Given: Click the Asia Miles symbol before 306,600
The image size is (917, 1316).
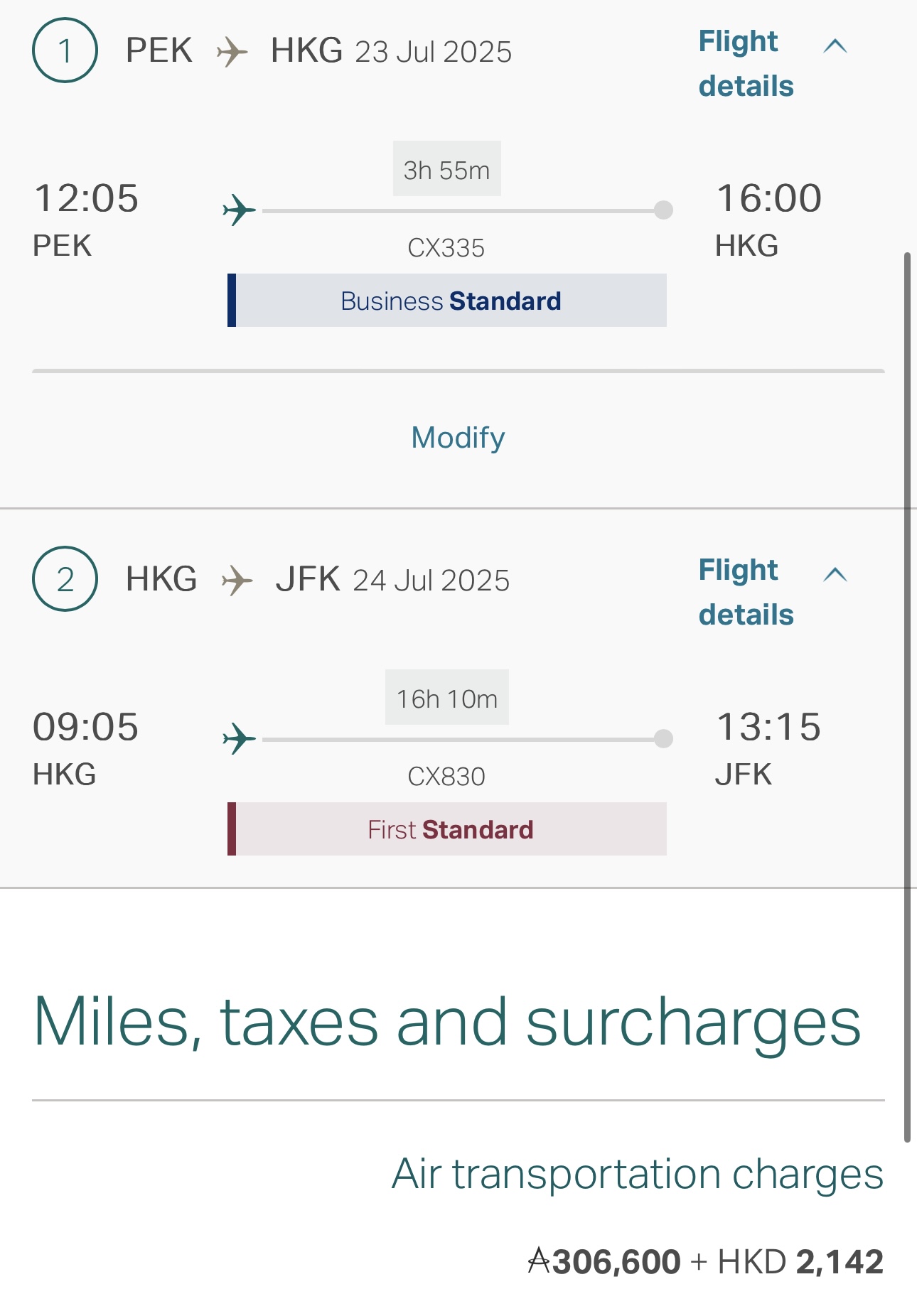Looking at the screenshot, I should tap(539, 1262).
